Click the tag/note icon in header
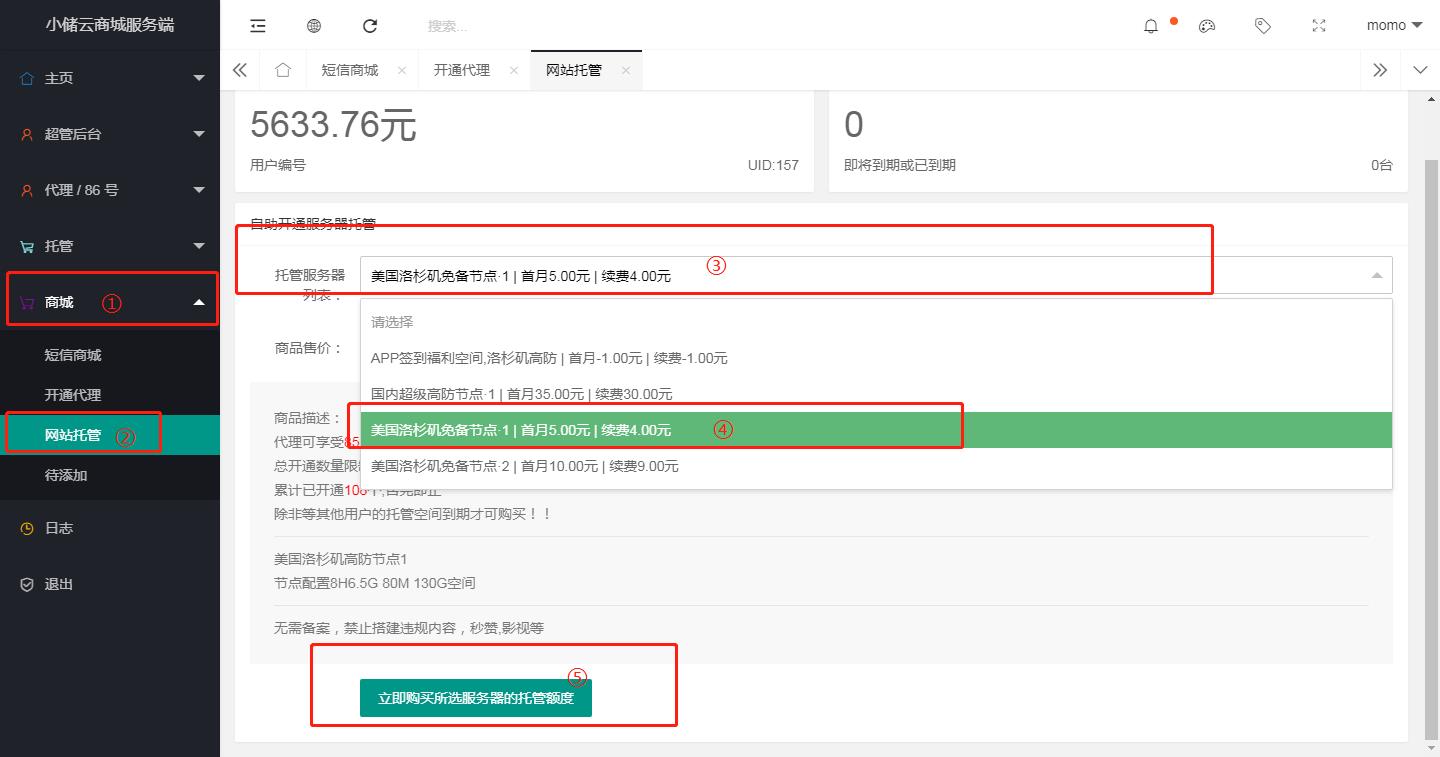The width and height of the screenshot is (1440, 757). coord(1263,26)
